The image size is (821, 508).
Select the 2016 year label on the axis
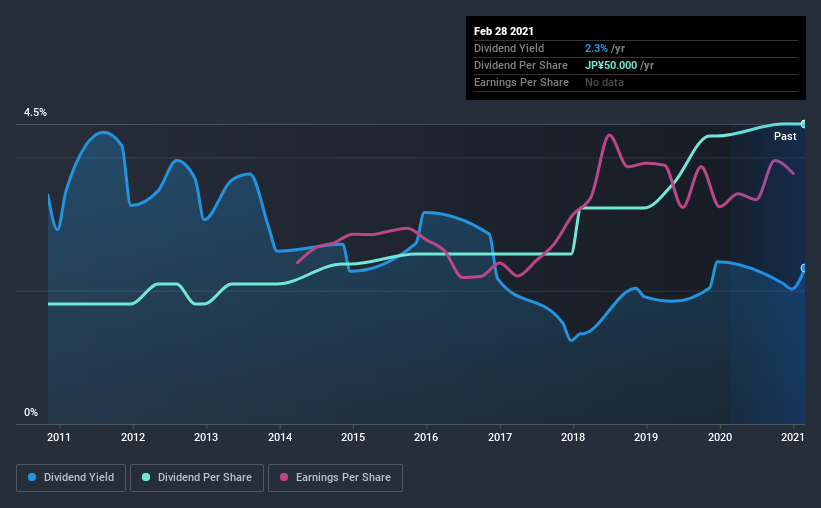click(426, 437)
